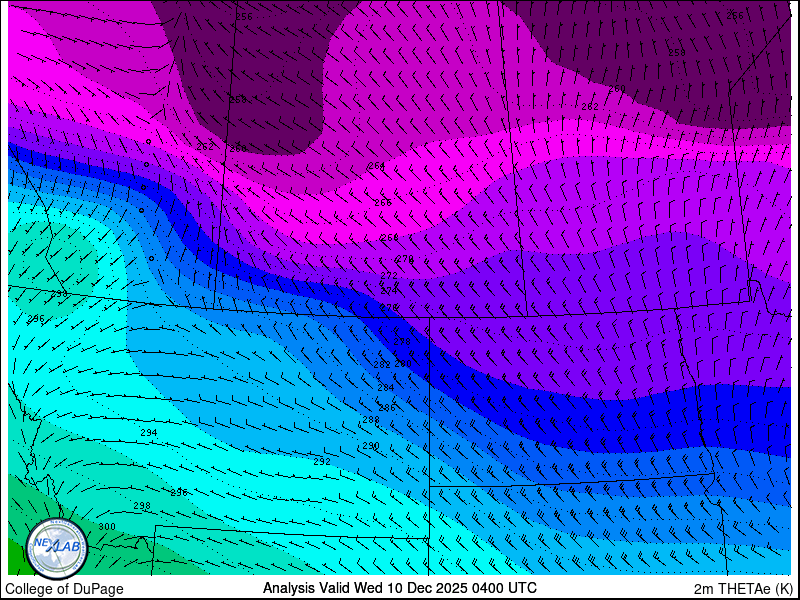800x600 pixels.
Task: Click the 268 contour label
Action: pos(390,238)
